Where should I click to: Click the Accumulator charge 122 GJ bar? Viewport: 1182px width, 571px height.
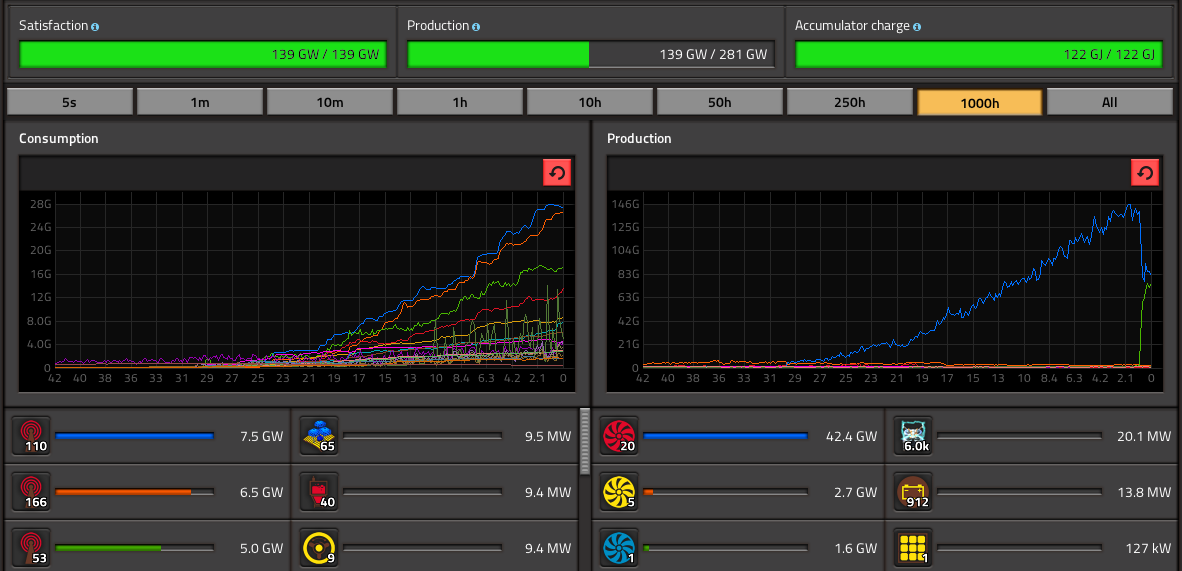coord(979,54)
